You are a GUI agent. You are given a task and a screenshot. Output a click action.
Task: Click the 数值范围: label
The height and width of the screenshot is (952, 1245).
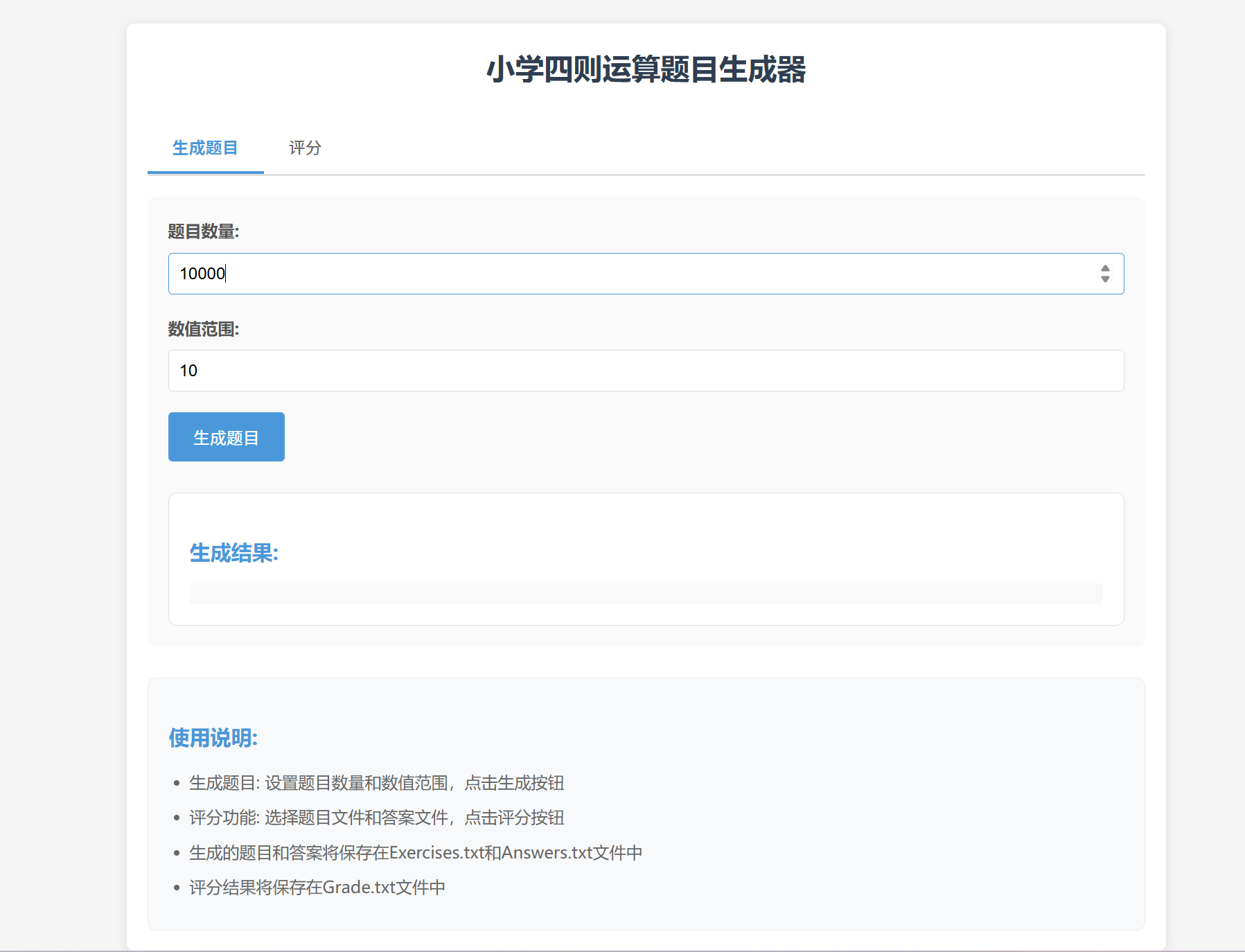[x=204, y=329]
